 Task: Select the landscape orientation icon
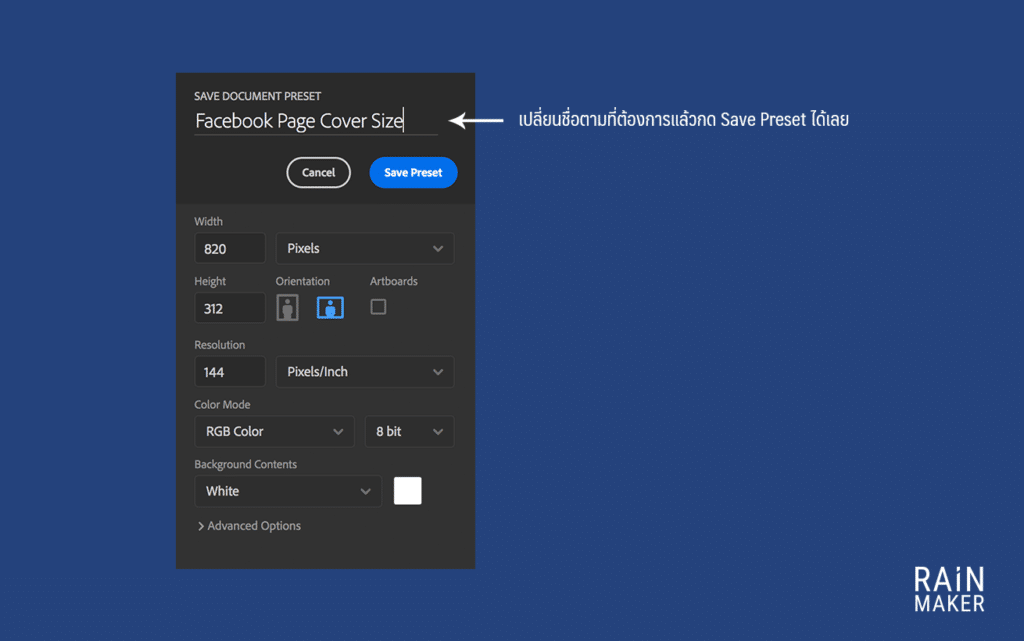(x=330, y=308)
